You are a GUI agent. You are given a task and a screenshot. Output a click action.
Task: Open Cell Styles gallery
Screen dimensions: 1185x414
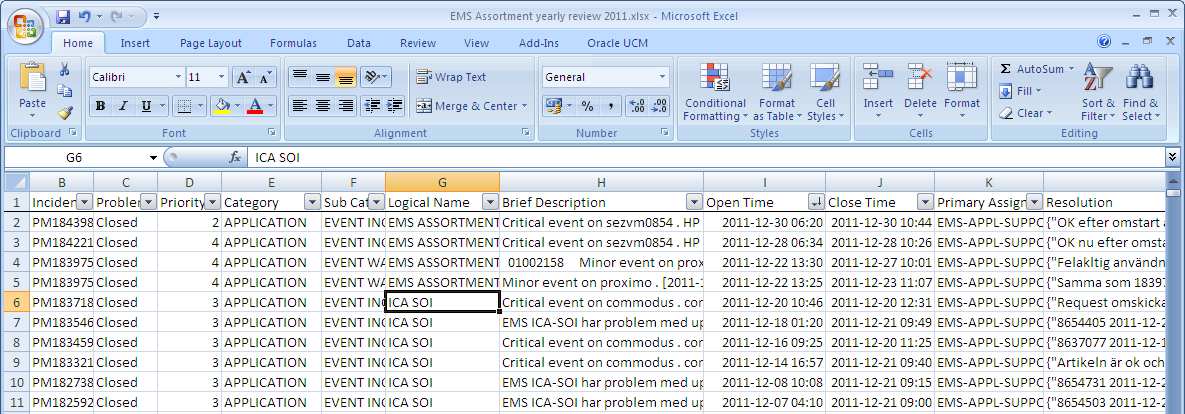point(825,92)
